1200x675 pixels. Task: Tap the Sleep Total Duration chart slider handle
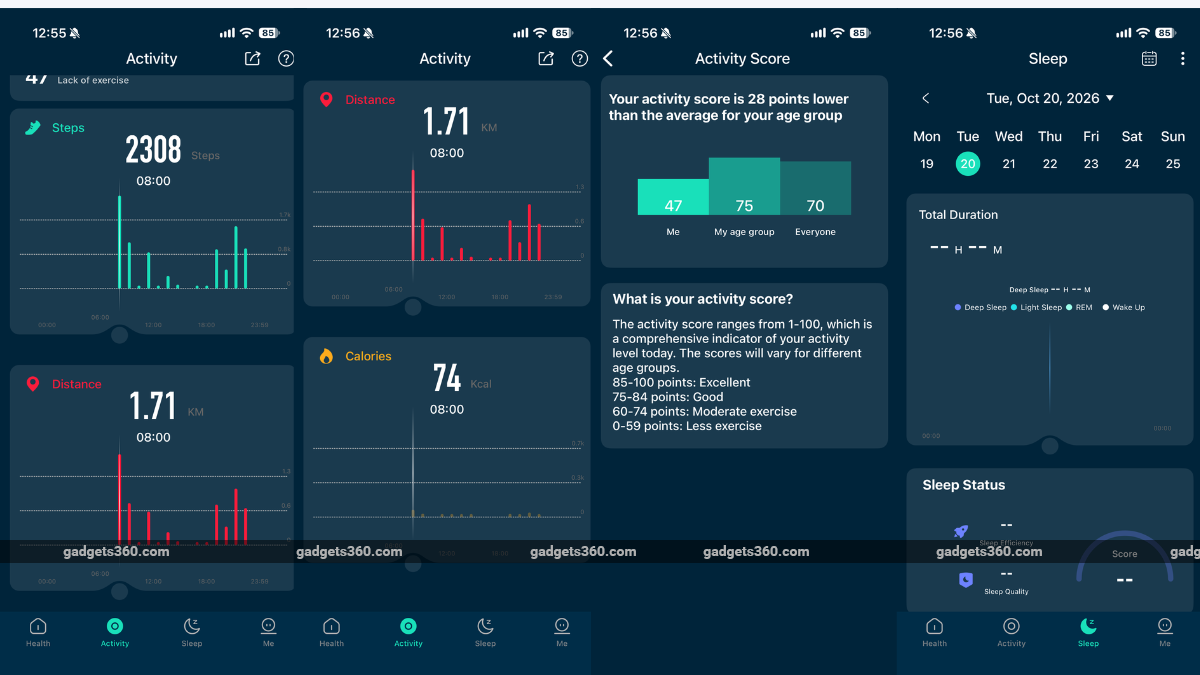pyautogui.click(x=1049, y=446)
